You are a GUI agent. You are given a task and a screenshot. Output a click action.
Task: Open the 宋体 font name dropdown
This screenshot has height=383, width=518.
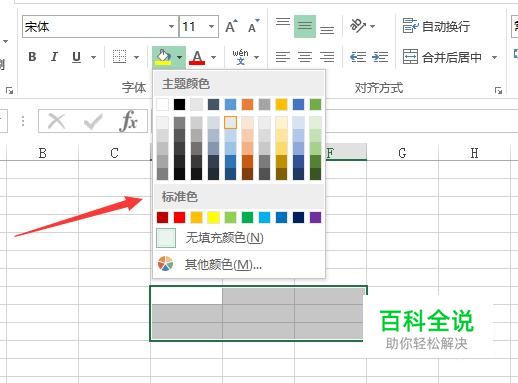(171, 26)
